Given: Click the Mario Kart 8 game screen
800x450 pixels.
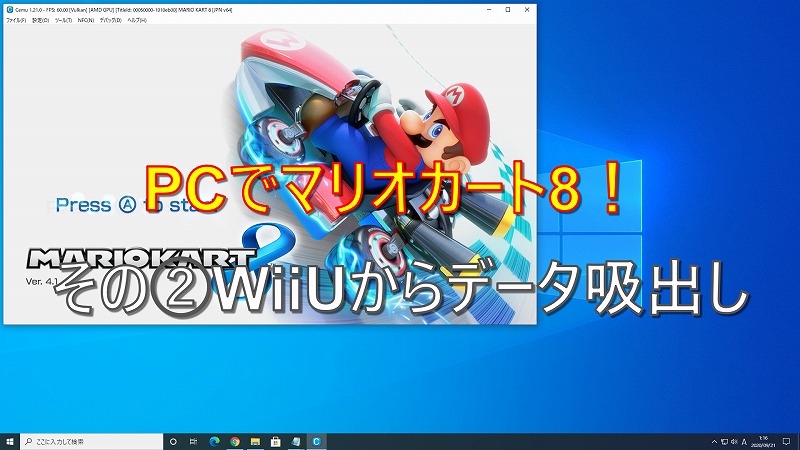Looking at the screenshot, I should pos(270,174).
